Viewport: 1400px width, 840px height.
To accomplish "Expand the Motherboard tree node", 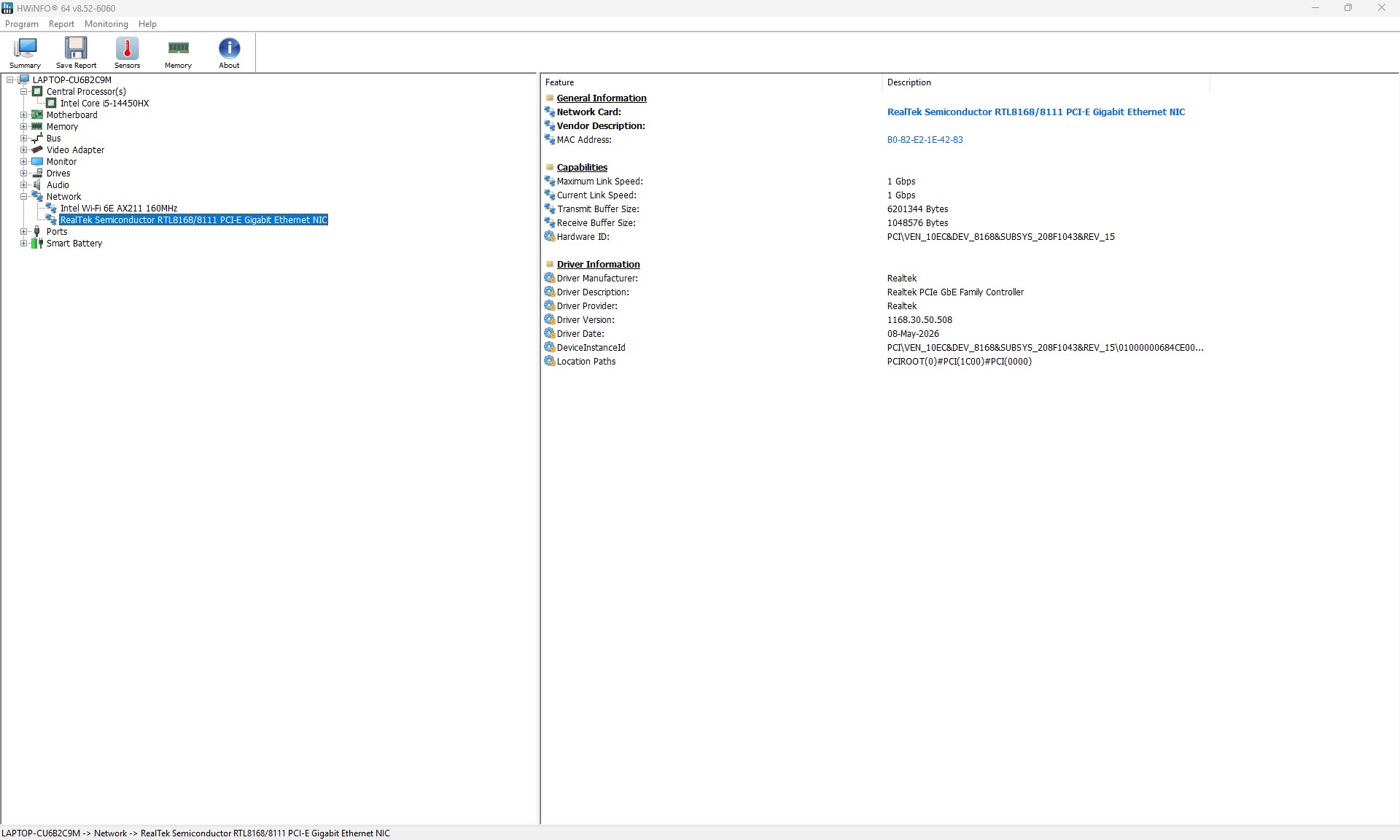I will [x=23, y=115].
